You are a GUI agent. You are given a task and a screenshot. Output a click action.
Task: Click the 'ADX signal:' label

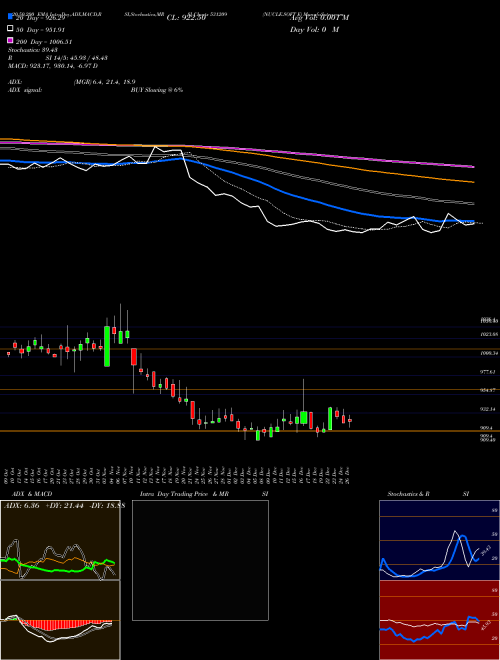(25, 90)
